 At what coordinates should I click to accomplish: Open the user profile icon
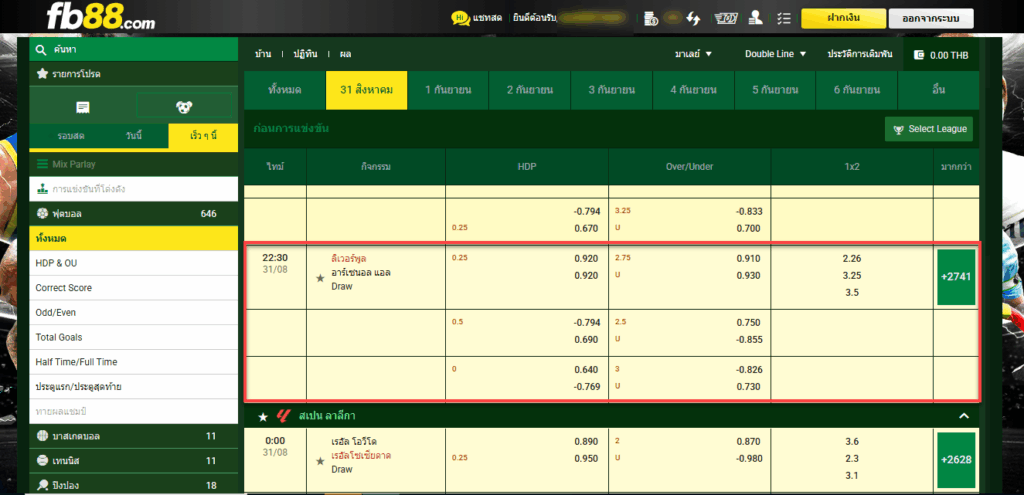pyautogui.click(x=756, y=18)
